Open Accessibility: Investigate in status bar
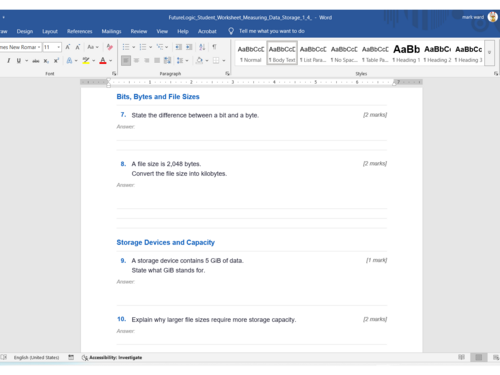Viewport: 500px width, 375px height. 112,358
